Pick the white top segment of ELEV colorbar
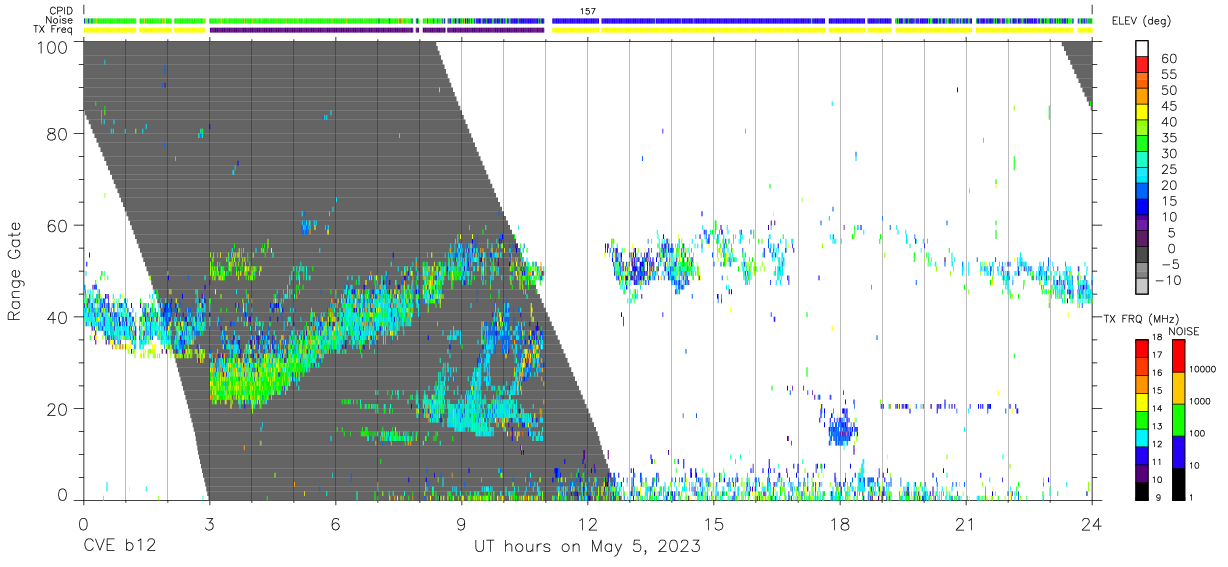 coord(1142,50)
